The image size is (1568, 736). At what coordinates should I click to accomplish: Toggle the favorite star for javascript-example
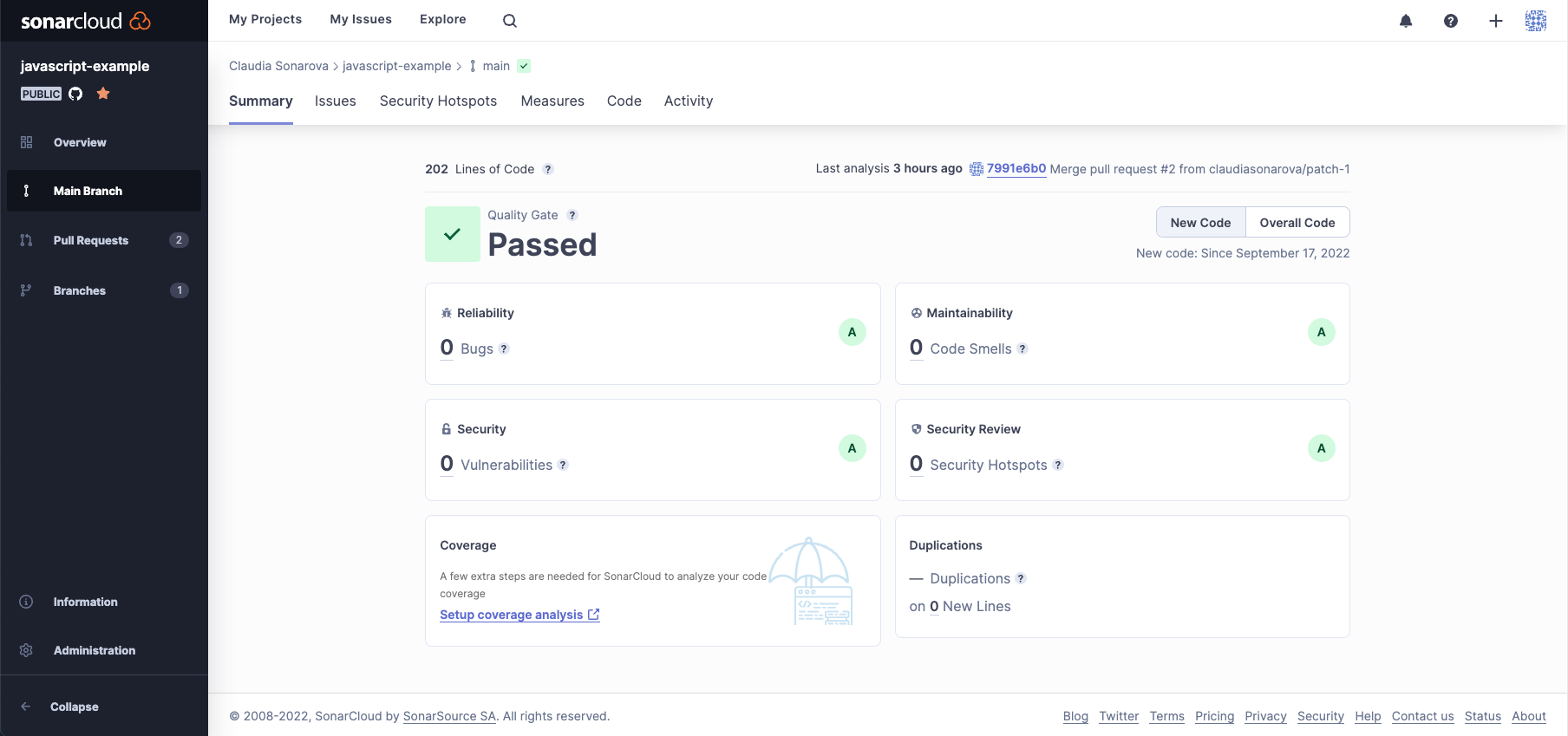tap(103, 94)
